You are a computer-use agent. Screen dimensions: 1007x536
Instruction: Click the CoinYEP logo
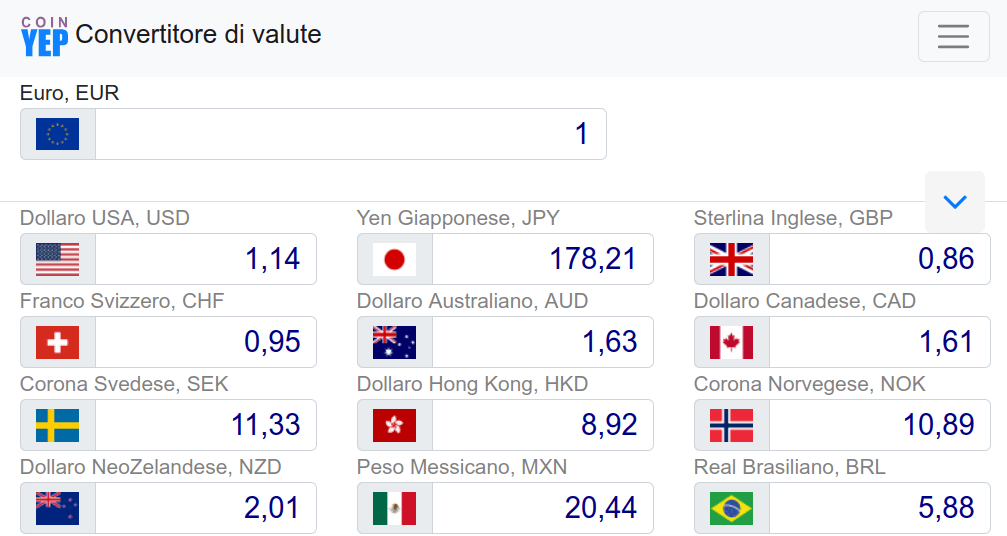tap(44, 37)
